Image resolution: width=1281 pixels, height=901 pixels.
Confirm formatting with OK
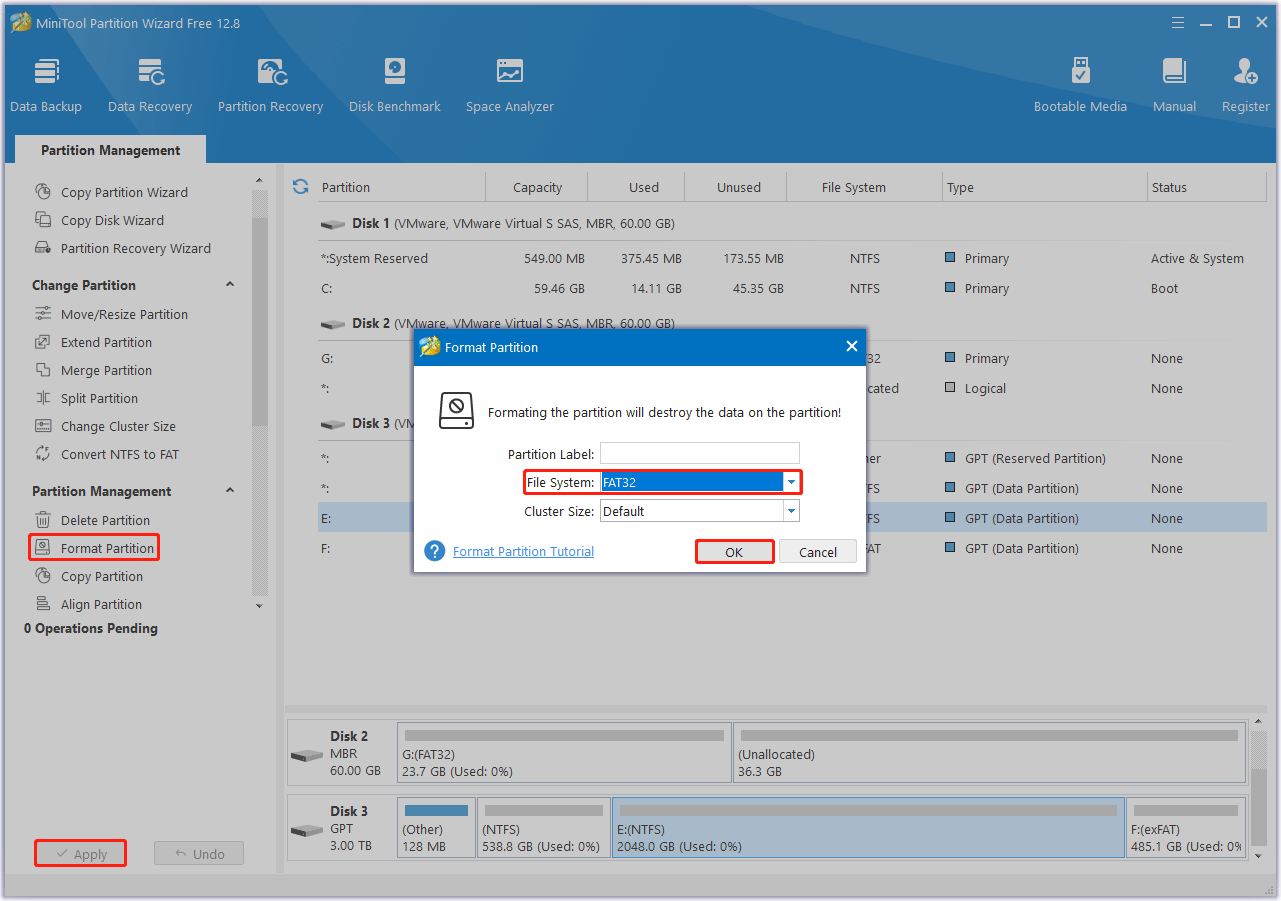(x=734, y=552)
